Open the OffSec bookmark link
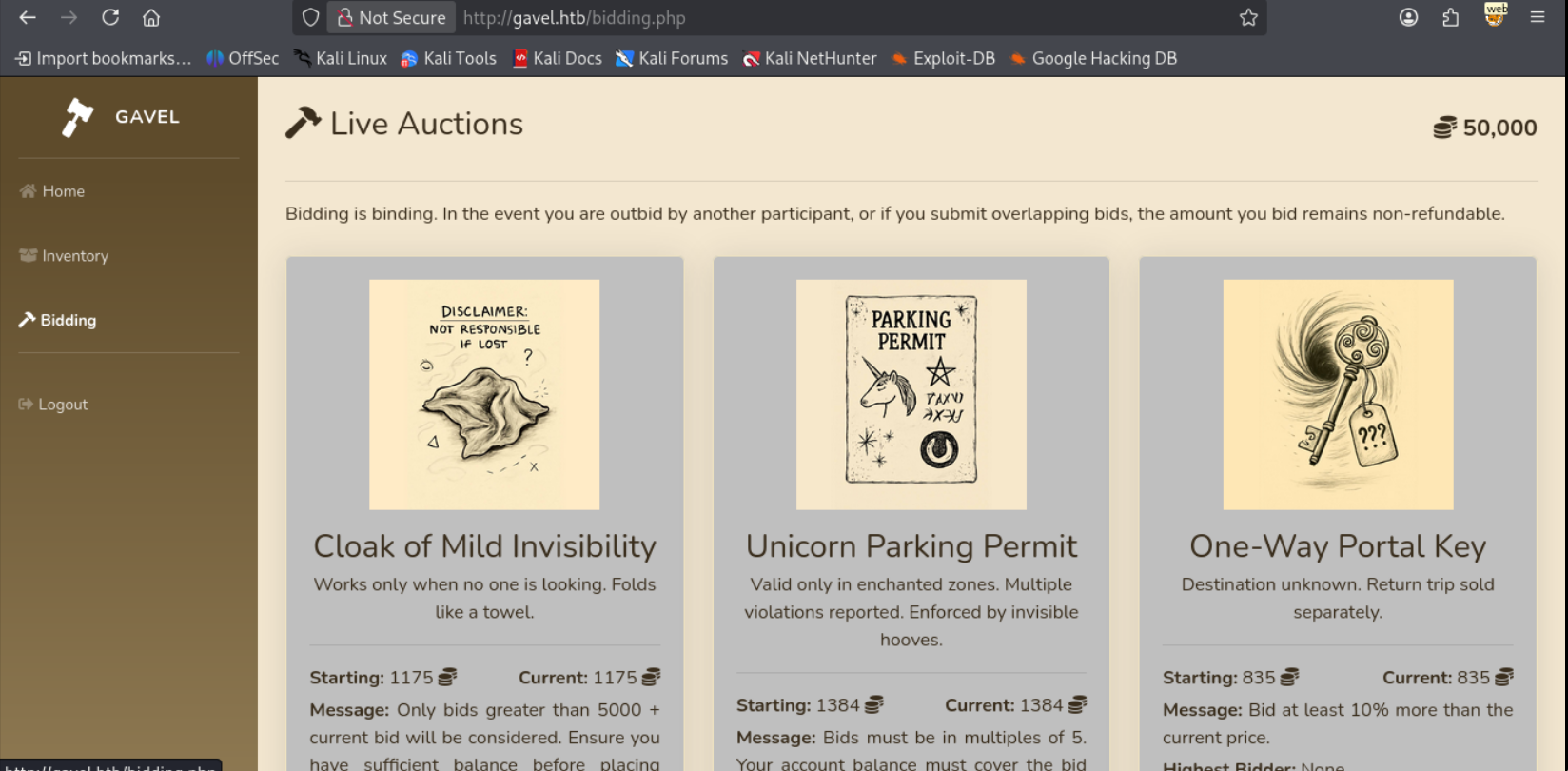1568x771 pixels. 242,58
